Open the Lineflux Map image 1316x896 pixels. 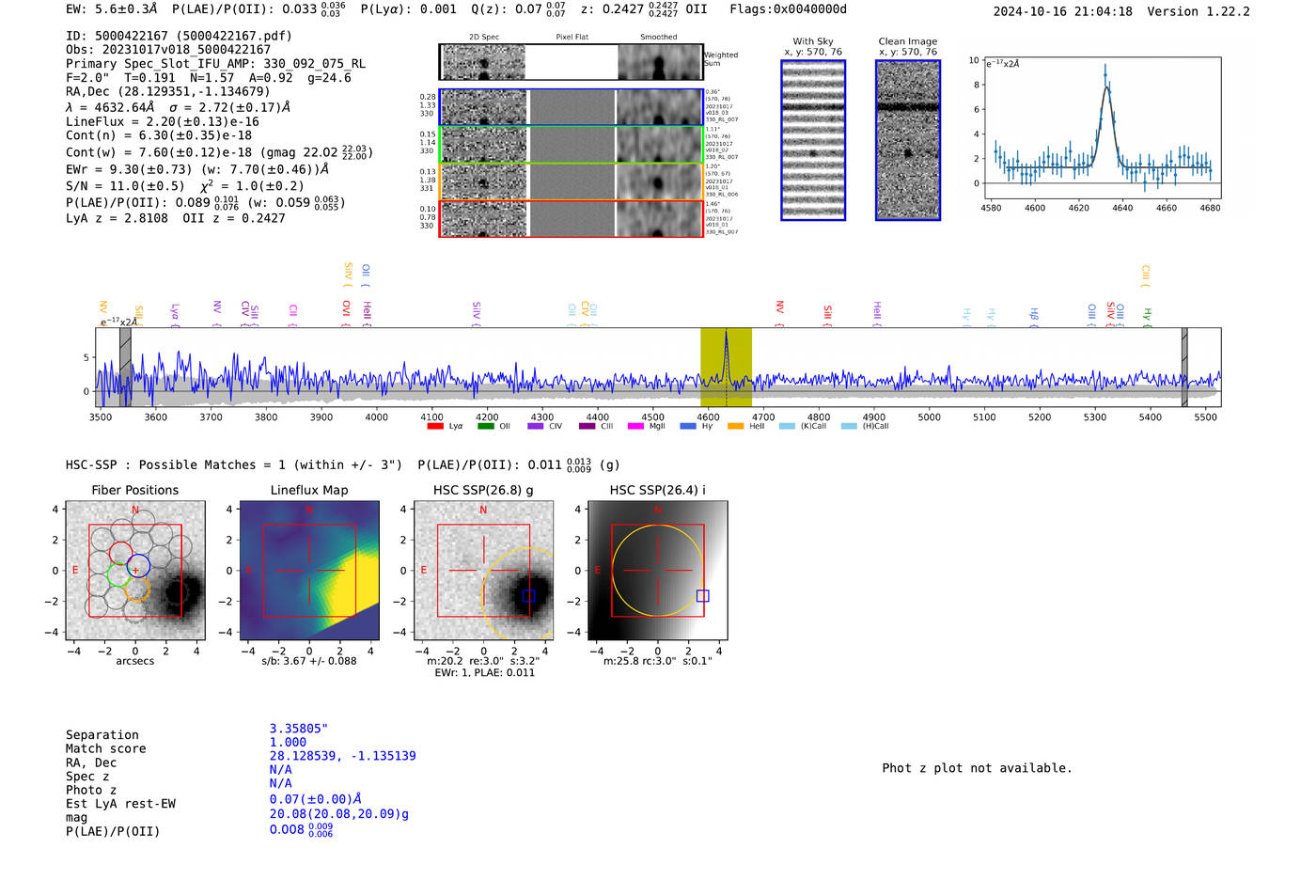coord(309,571)
